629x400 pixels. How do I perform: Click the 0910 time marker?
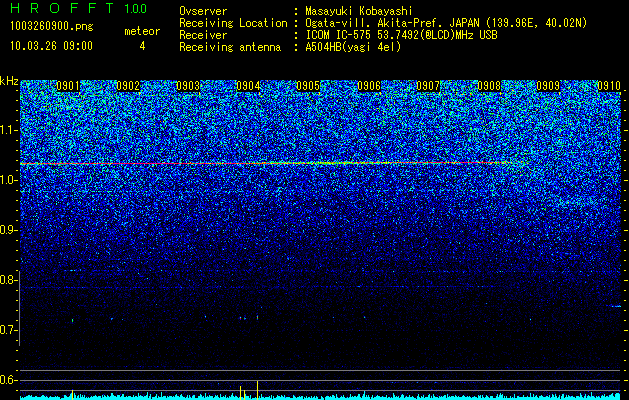tap(609, 86)
